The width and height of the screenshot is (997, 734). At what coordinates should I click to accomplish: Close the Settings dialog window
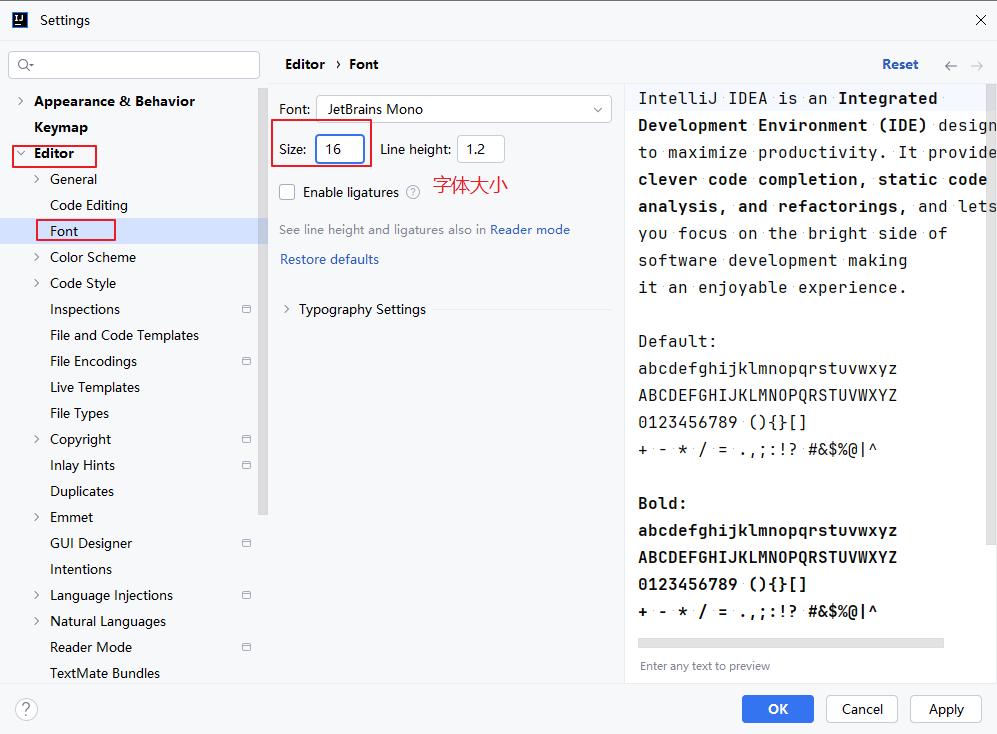pos(980,20)
